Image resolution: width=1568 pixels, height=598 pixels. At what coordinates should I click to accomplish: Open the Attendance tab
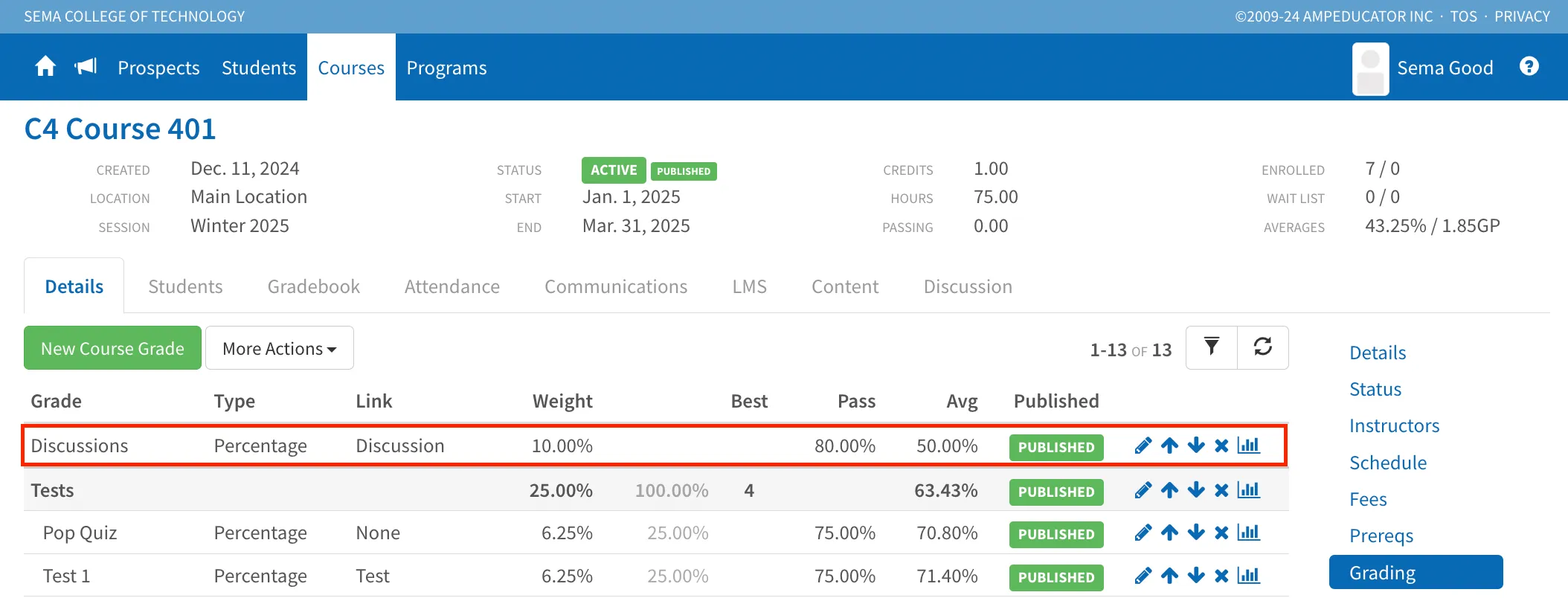[x=452, y=286]
